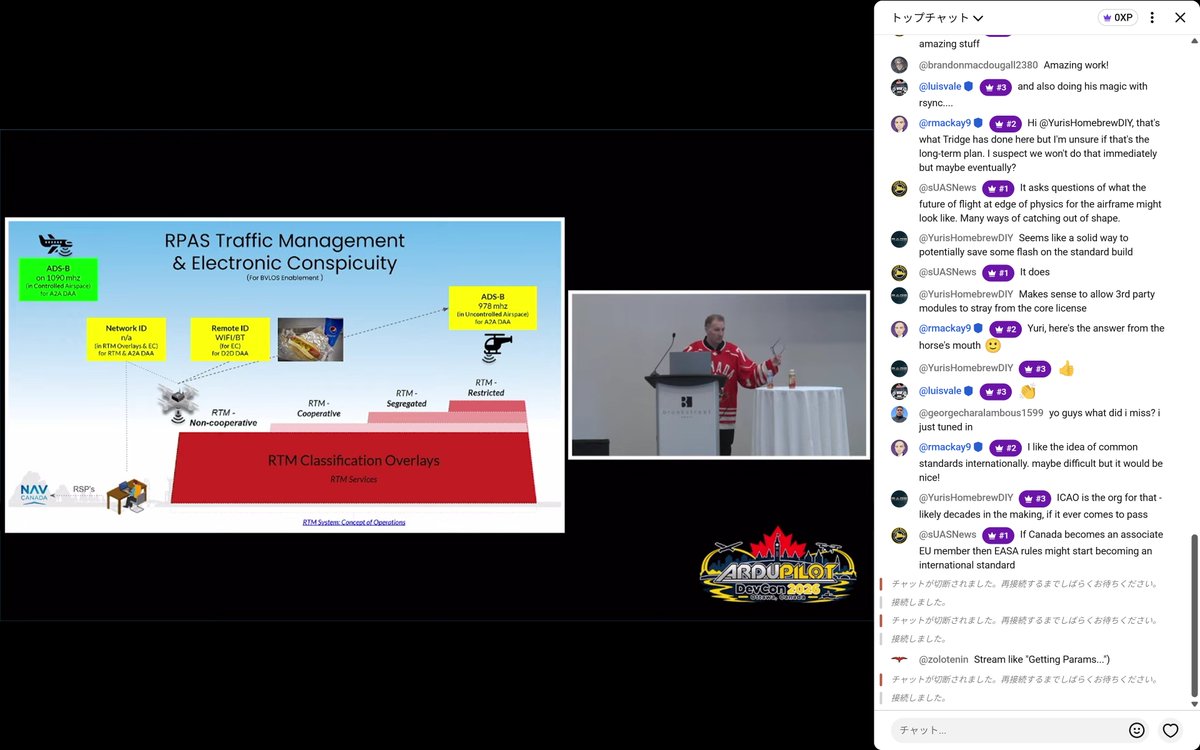Click the chat scrollbar down arrow
Viewport: 1200px width, 750px height.
[x=1193, y=705]
